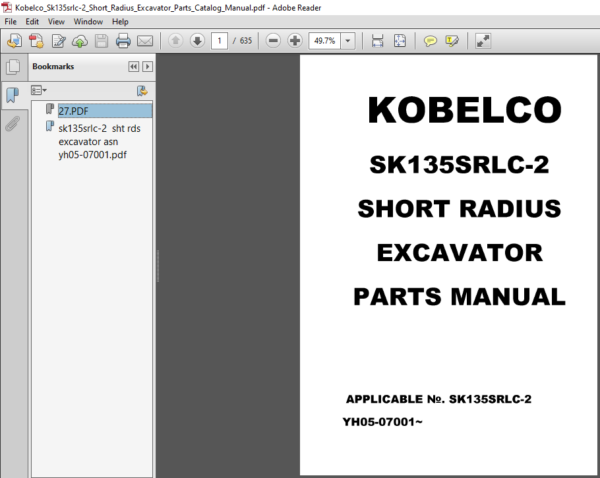
Task: Click the 27.PDF bookmark icon
Action: click(x=50, y=109)
